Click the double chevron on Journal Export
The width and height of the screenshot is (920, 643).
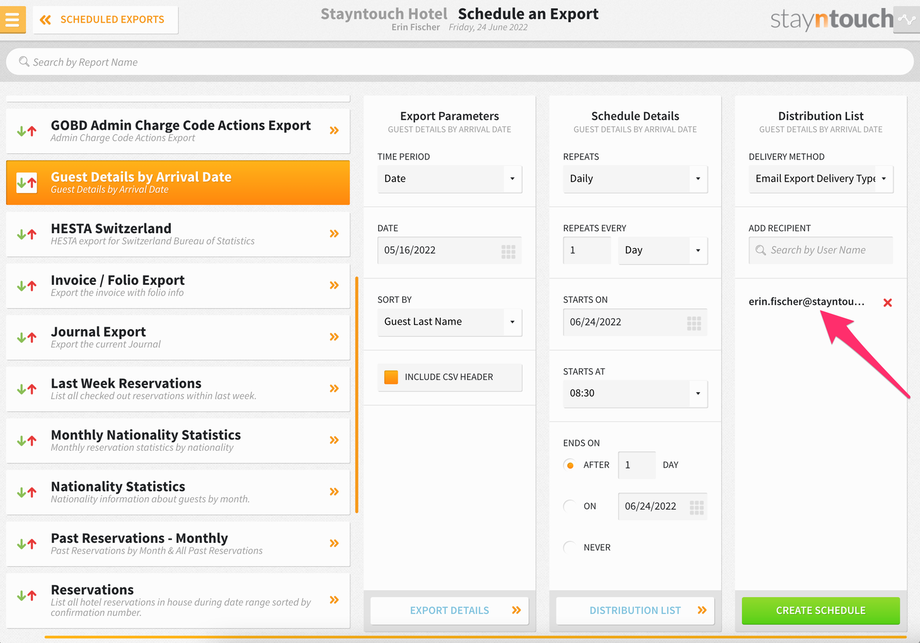click(x=334, y=337)
